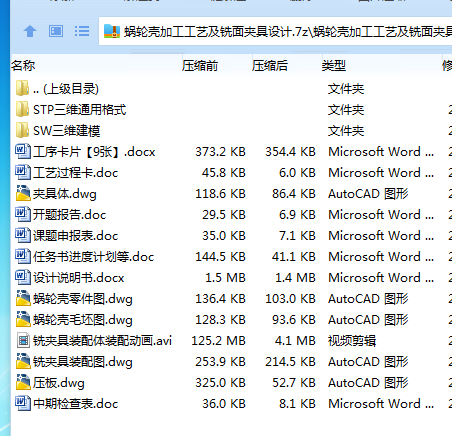Select the AutoCAD icon of 夹具体.dwg
452x436 pixels.
23,193
